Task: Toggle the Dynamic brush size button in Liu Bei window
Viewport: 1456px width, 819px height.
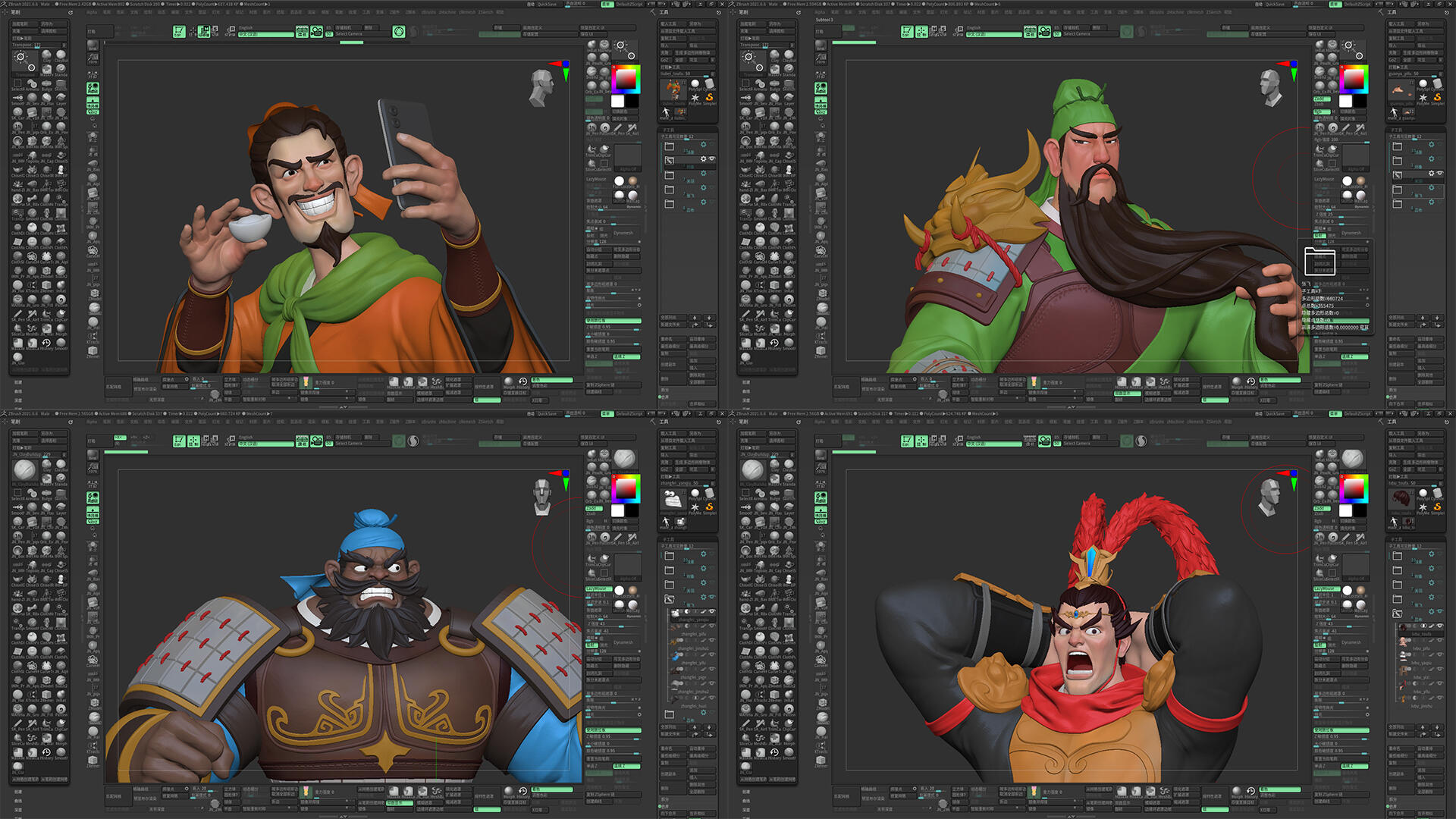Action: point(633,206)
